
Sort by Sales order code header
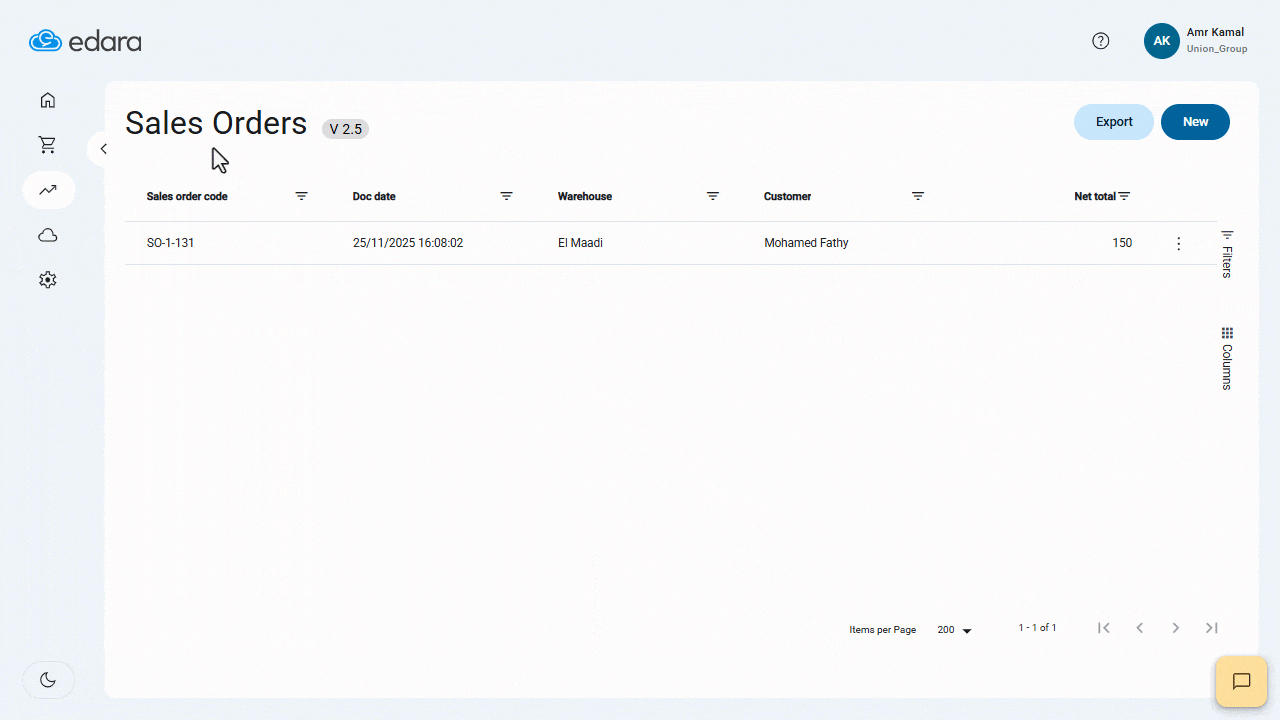point(187,196)
